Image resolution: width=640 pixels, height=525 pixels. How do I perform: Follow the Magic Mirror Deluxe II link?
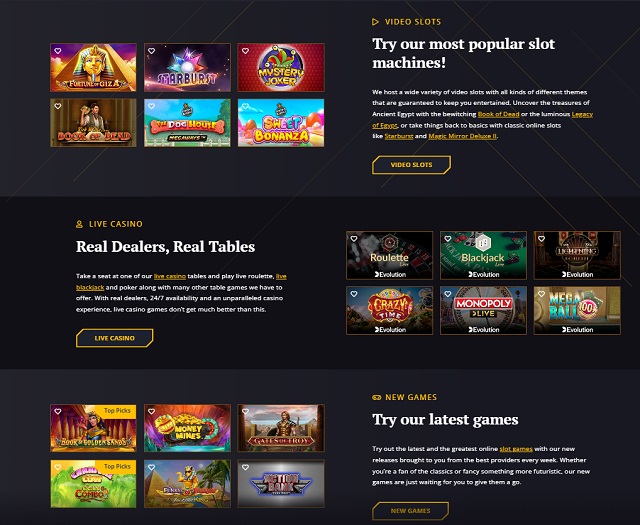coord(462,136)
